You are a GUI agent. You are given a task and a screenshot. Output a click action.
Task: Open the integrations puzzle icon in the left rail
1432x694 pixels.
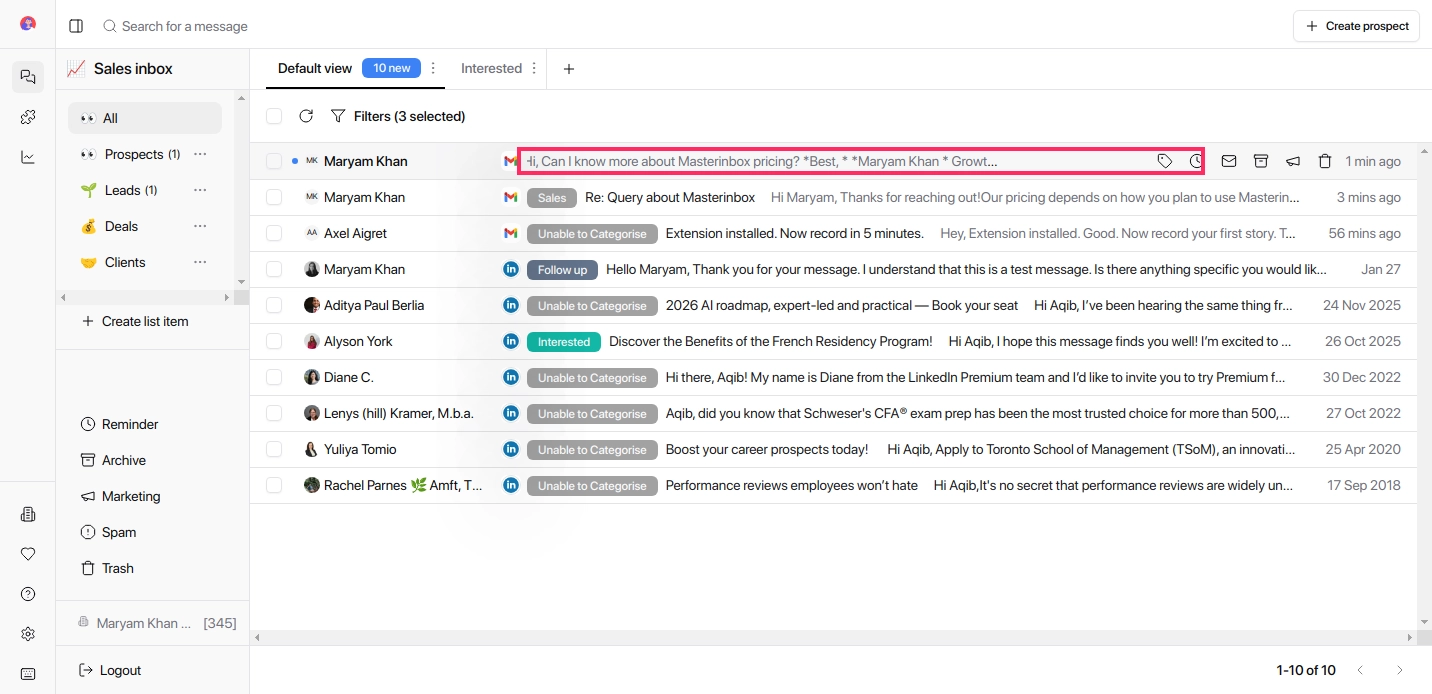[27, 116]
